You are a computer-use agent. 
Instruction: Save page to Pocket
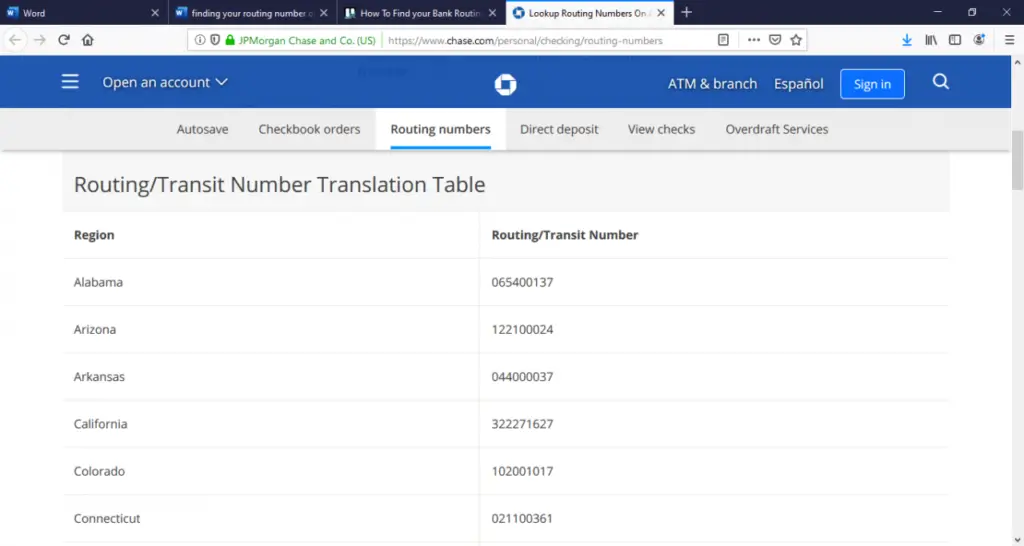(775, 40)
